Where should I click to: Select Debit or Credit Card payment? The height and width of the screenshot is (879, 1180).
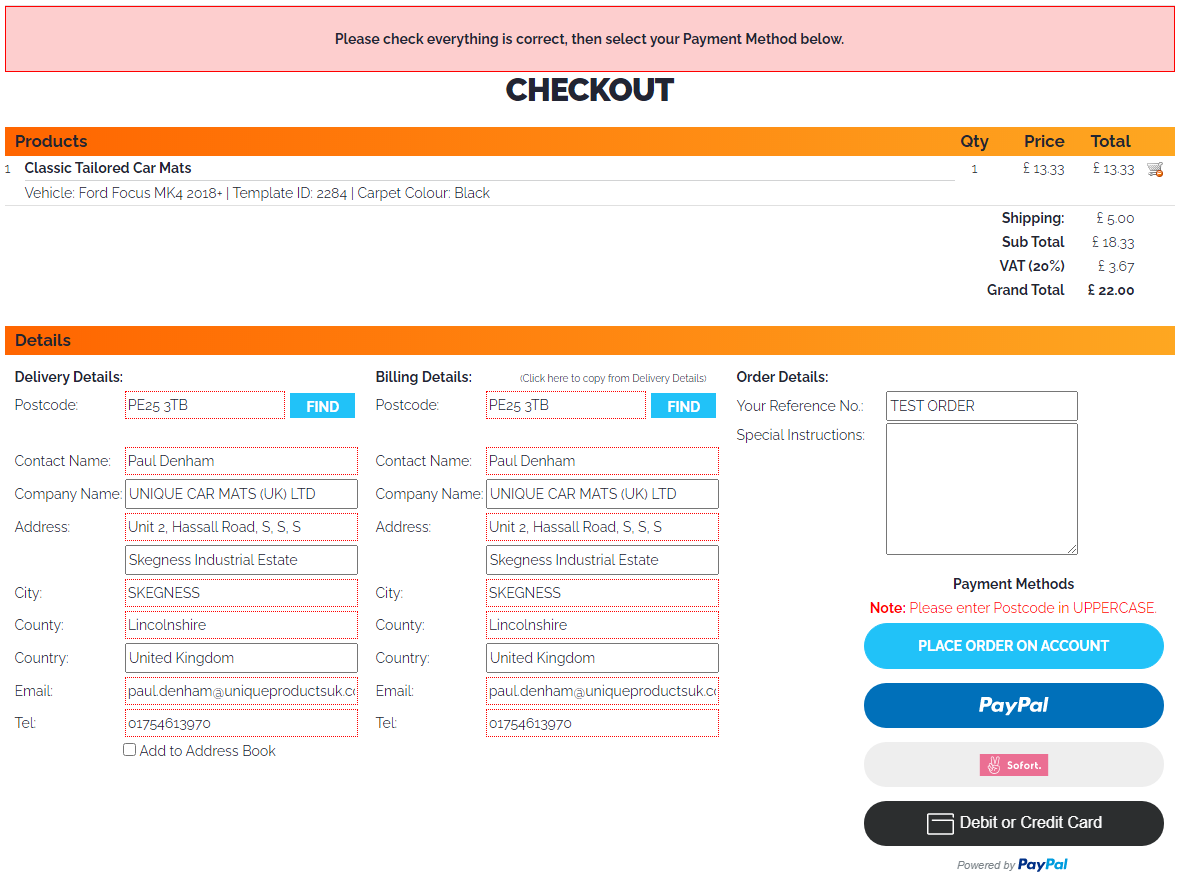click(1013, 823)
